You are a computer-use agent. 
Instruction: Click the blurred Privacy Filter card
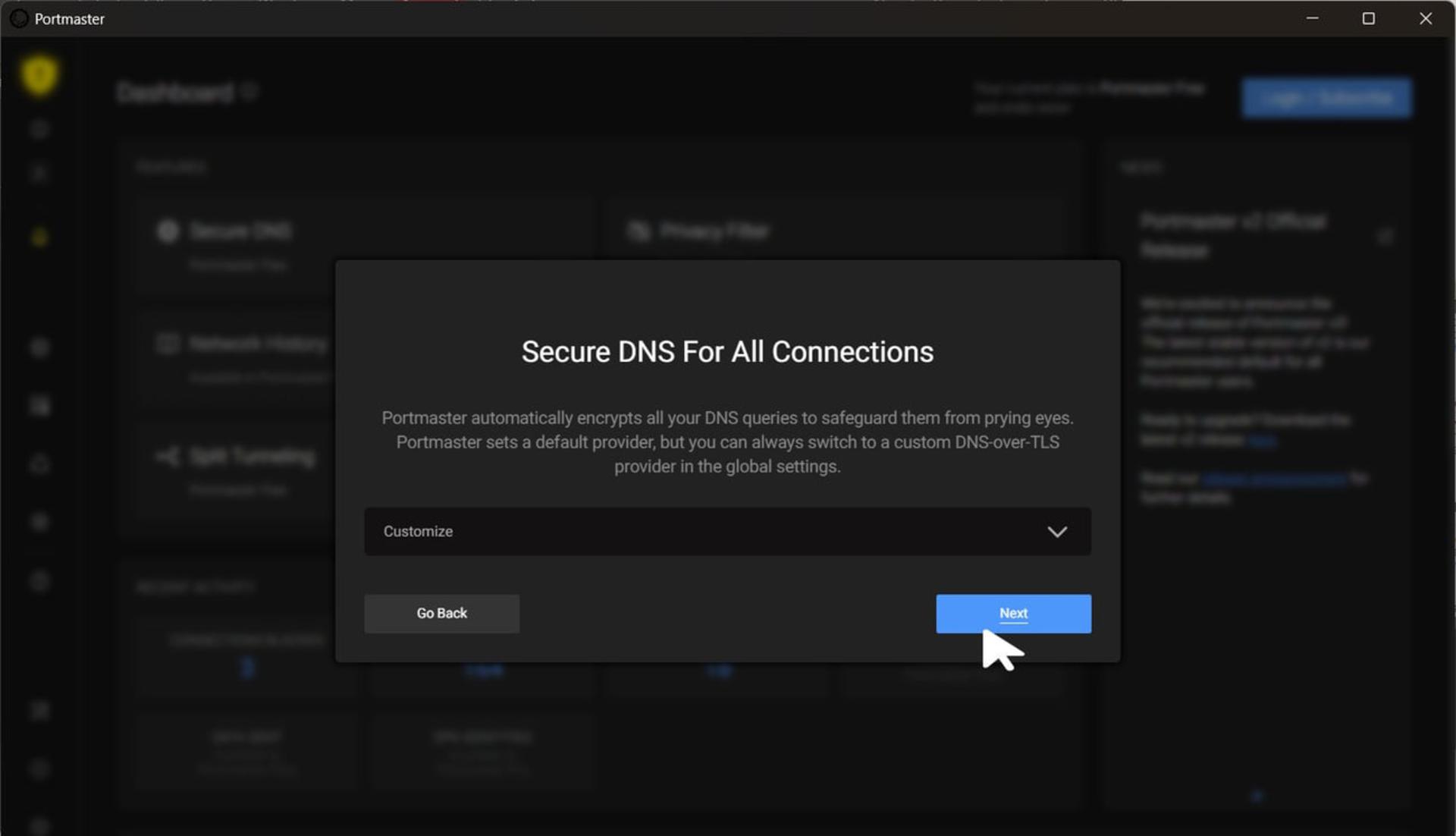(x=838, y=230)
